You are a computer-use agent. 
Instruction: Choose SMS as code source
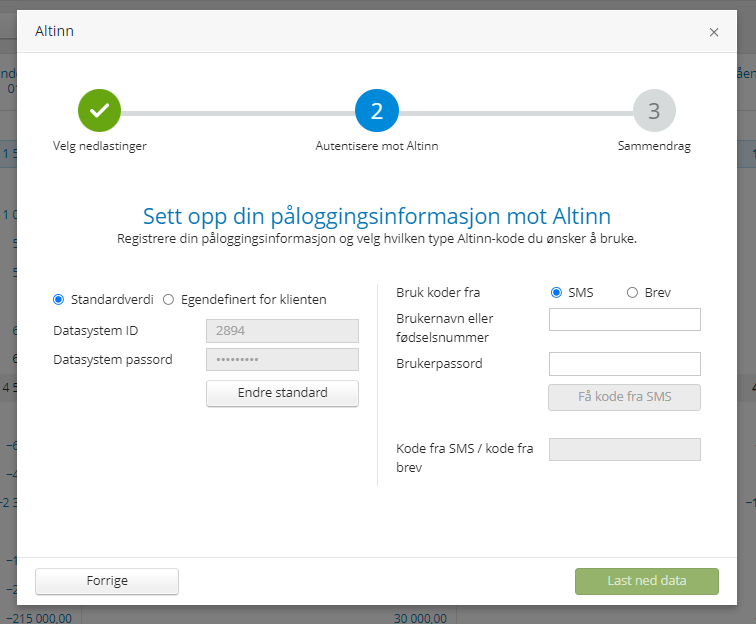pos(556,292)
